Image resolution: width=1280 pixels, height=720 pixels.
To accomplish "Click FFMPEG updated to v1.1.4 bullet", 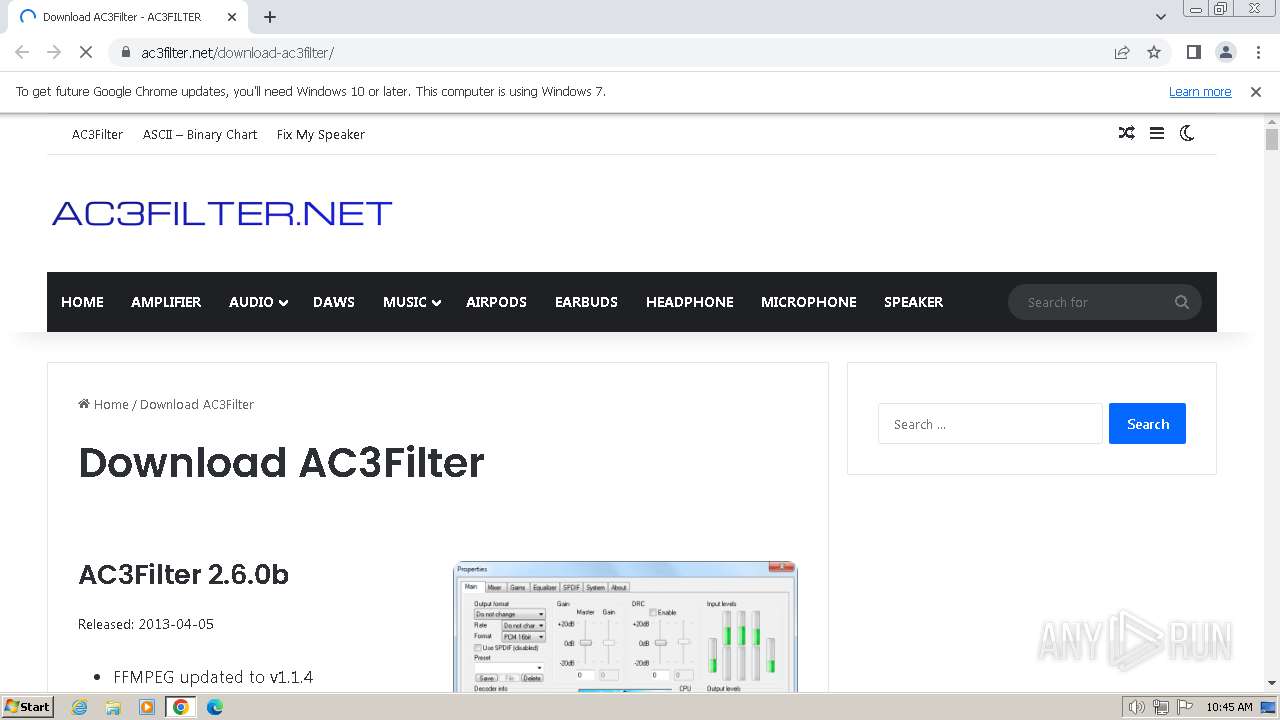I will (x=213, y=677).
